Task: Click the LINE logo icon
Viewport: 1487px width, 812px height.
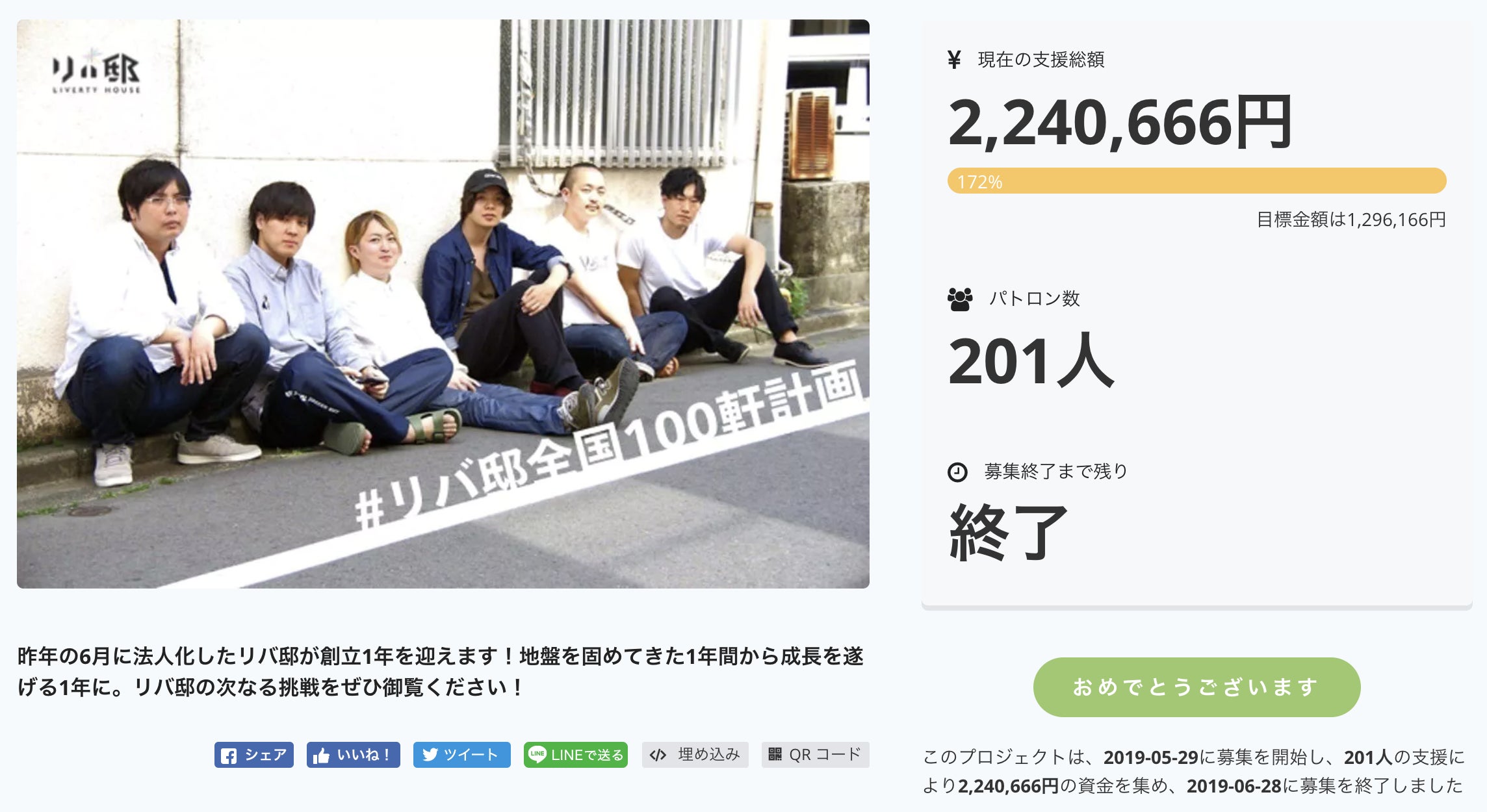Action: pyautogui.click(x=537, y=754)
